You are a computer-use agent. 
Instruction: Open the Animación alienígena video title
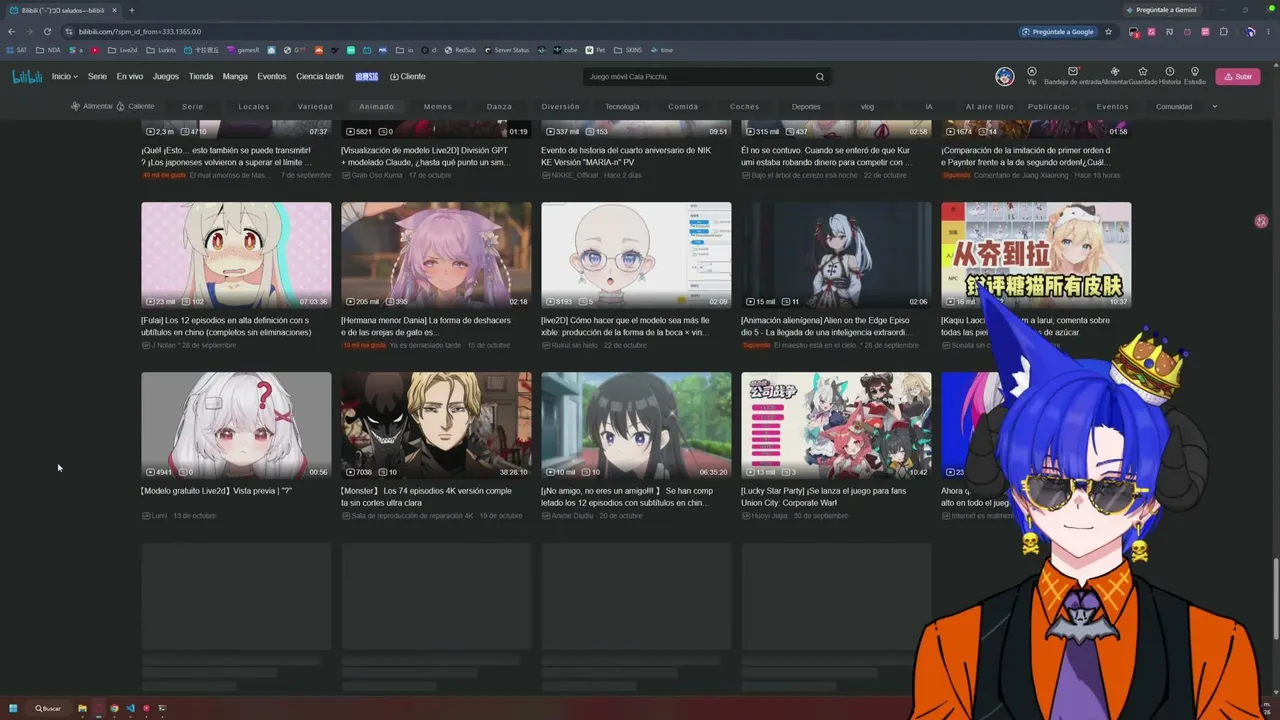tap(826, 326)
